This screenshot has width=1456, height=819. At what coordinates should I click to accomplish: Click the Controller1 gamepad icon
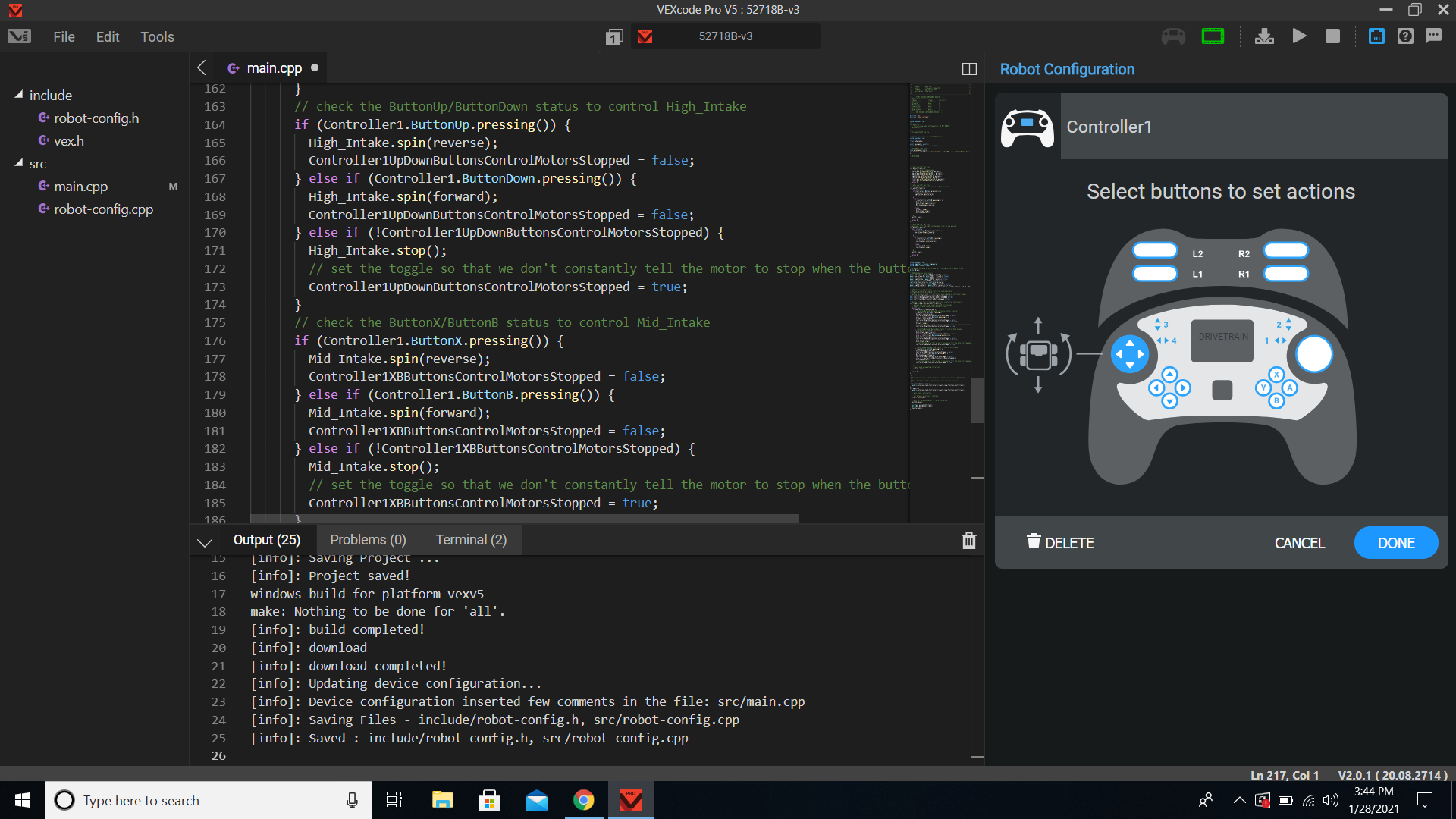pyautogui.click(x=1028, y=127)
